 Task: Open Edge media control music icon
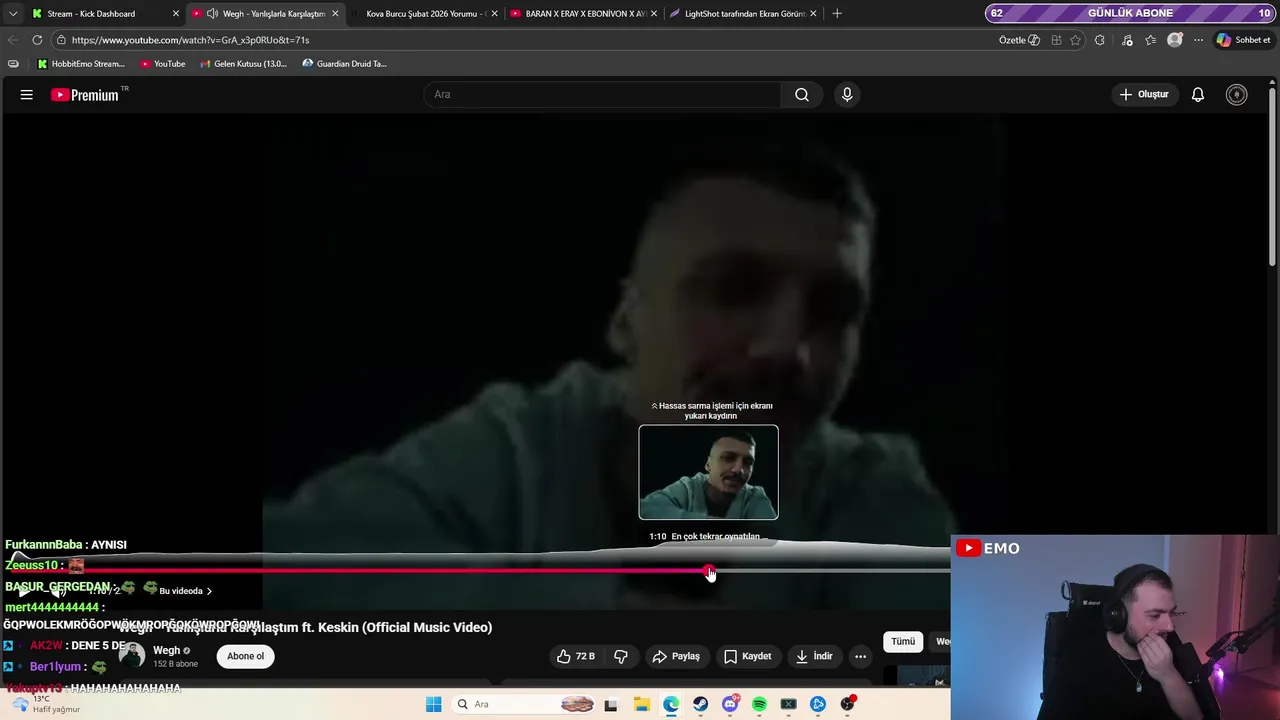(x=1127, y=40)
